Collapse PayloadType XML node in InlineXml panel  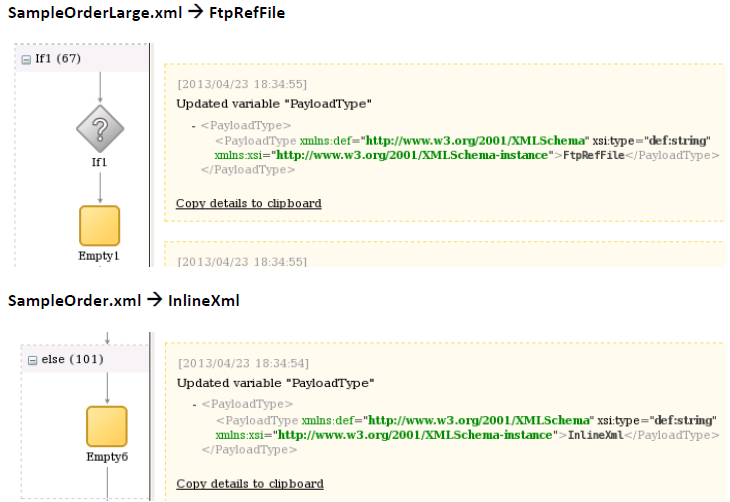coord(194,406)
